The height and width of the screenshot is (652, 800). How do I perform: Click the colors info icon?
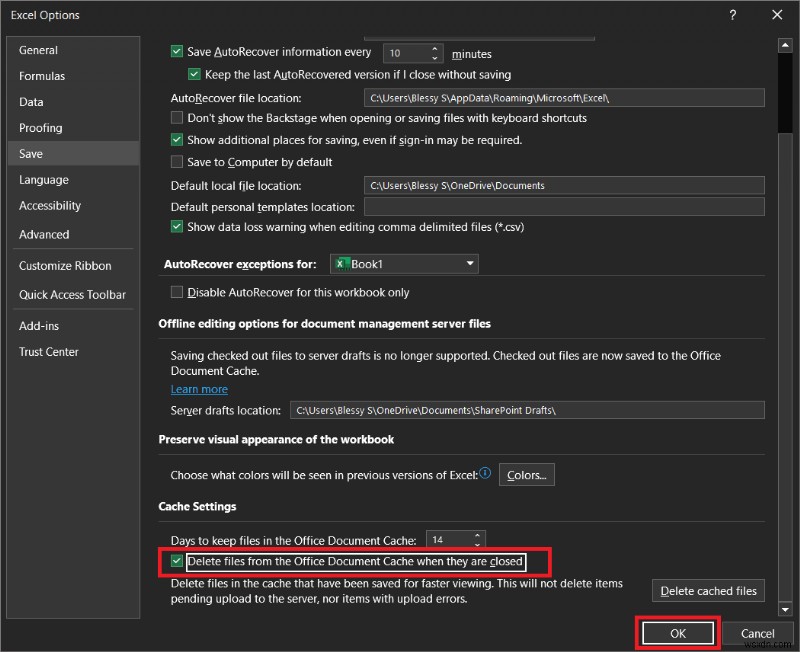pos(485,473)
